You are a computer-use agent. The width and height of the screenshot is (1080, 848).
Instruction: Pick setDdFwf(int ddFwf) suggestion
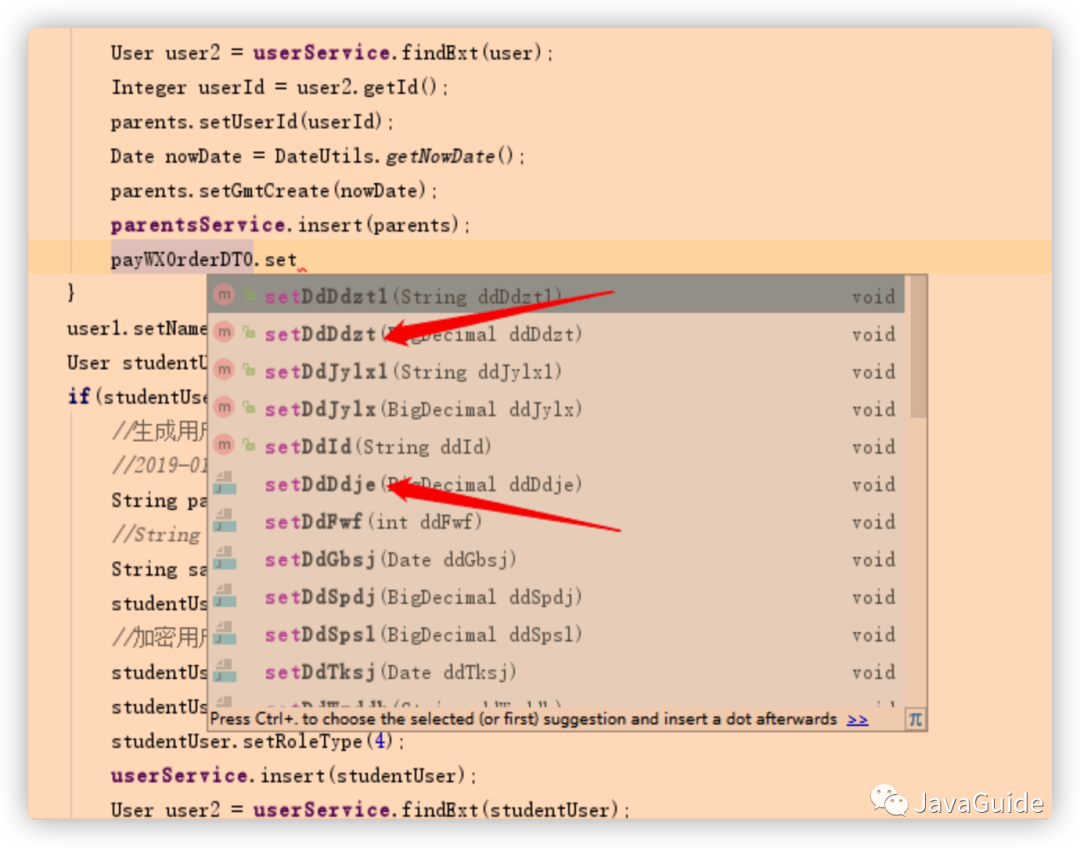[x=557, y=521]
